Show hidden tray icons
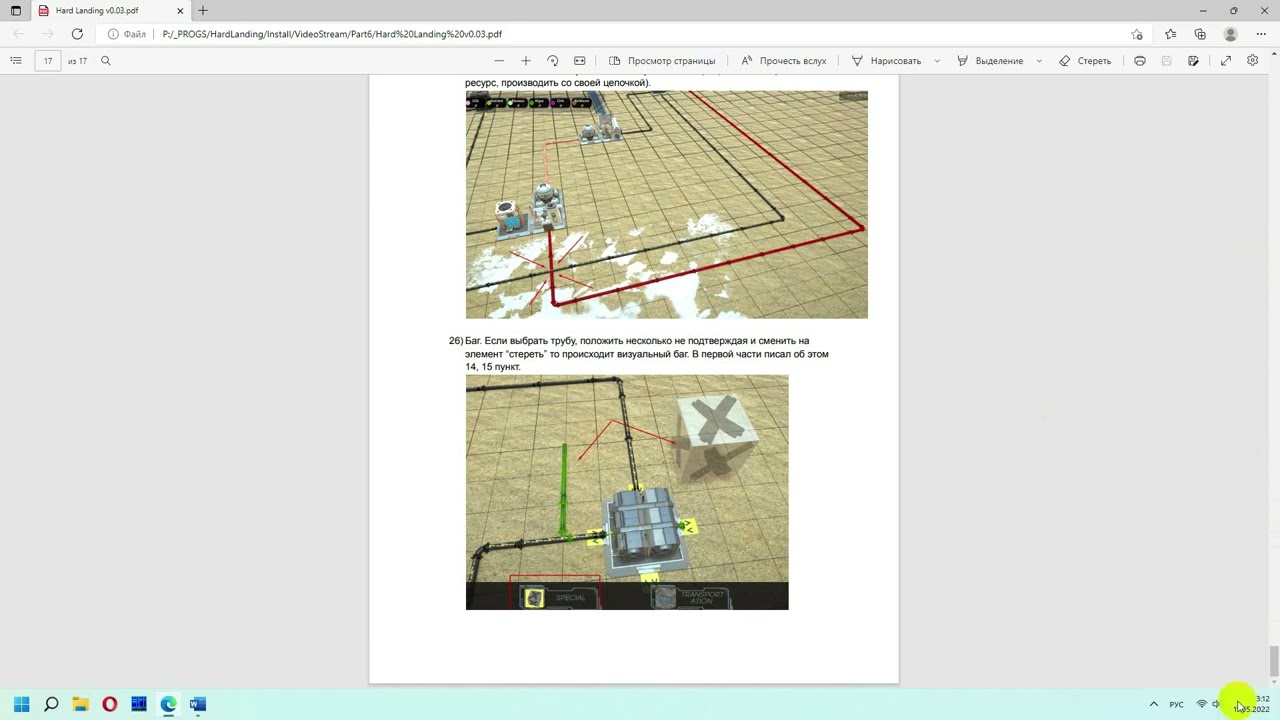 tap(1153, 704)
